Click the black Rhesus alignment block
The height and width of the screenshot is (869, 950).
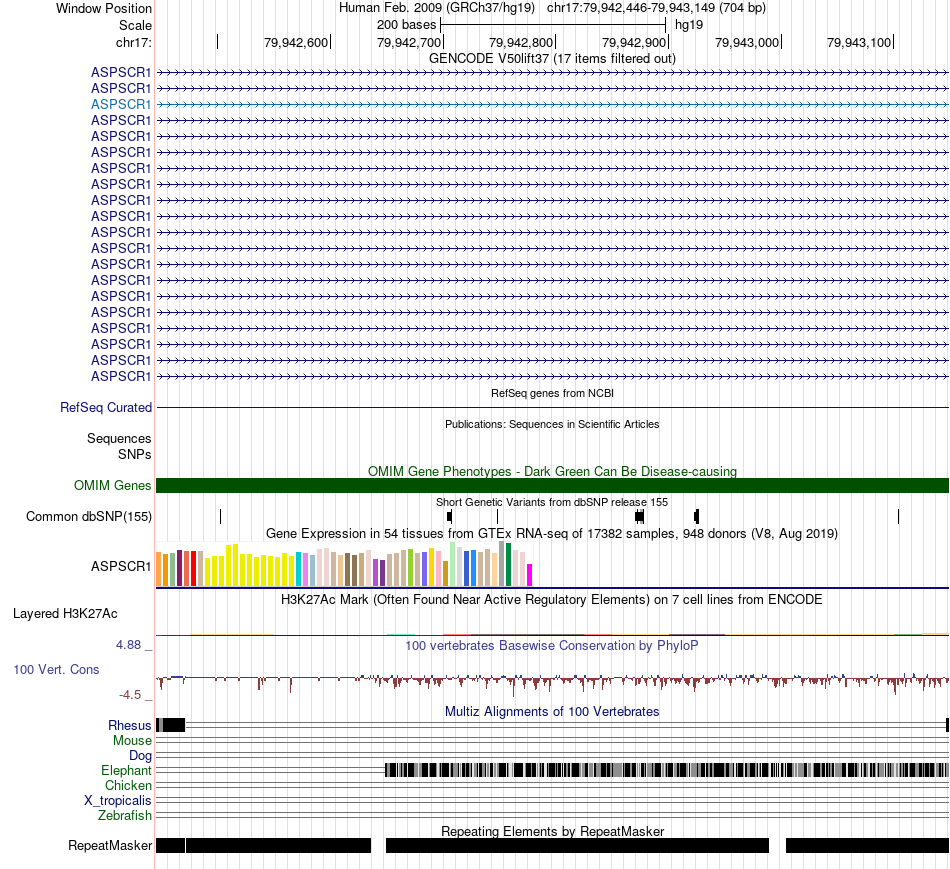pyautogui.click(x=171, y=725)
